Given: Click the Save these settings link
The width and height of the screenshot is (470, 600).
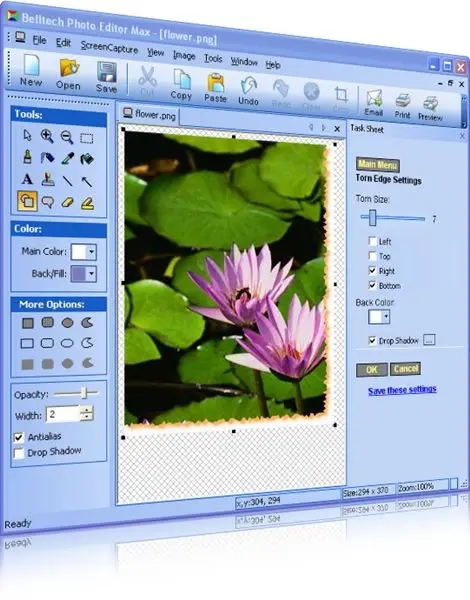Looking at the screenshot, I should click(402, 390).
